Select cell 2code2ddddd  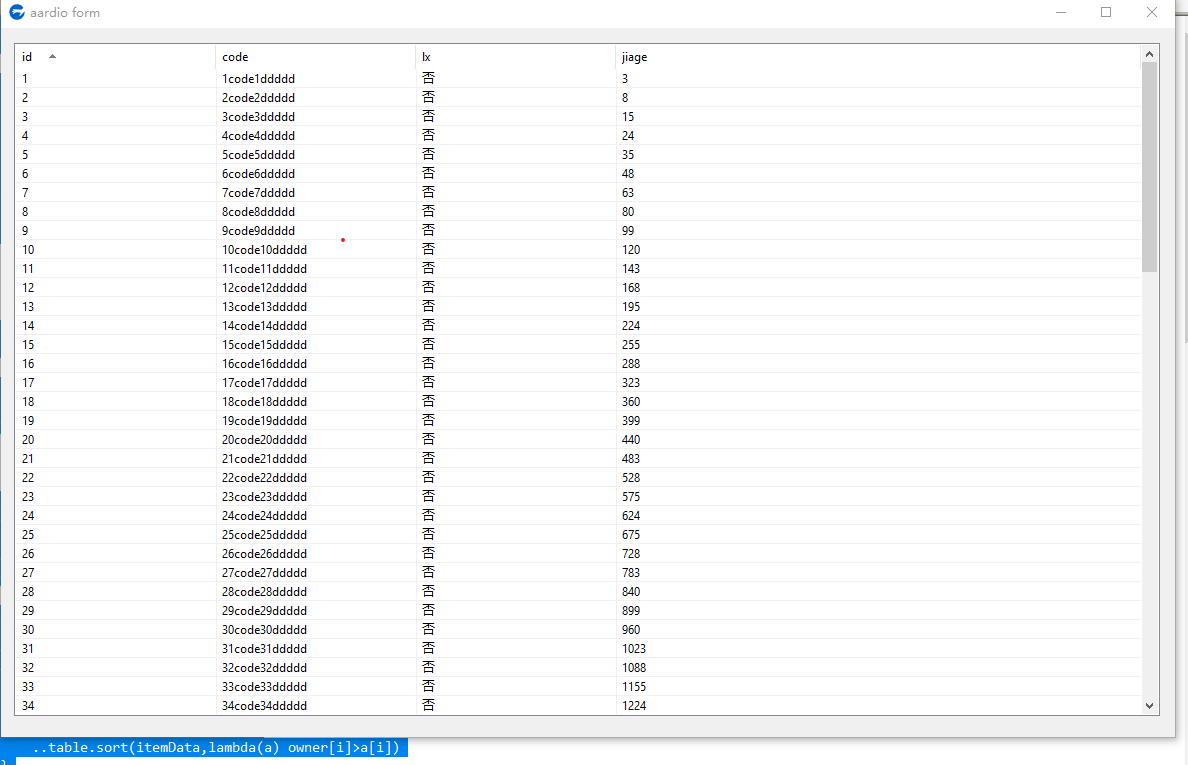click(x=258, y=98)
